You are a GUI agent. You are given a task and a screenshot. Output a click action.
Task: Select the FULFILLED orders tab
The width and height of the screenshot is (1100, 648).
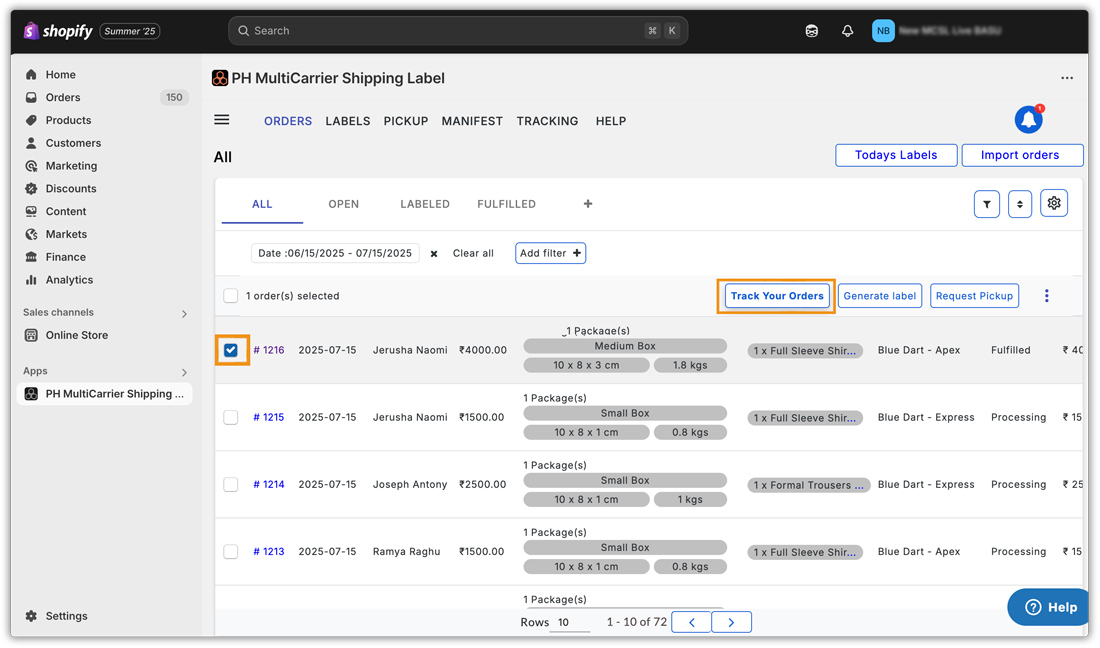click(507, 204)
